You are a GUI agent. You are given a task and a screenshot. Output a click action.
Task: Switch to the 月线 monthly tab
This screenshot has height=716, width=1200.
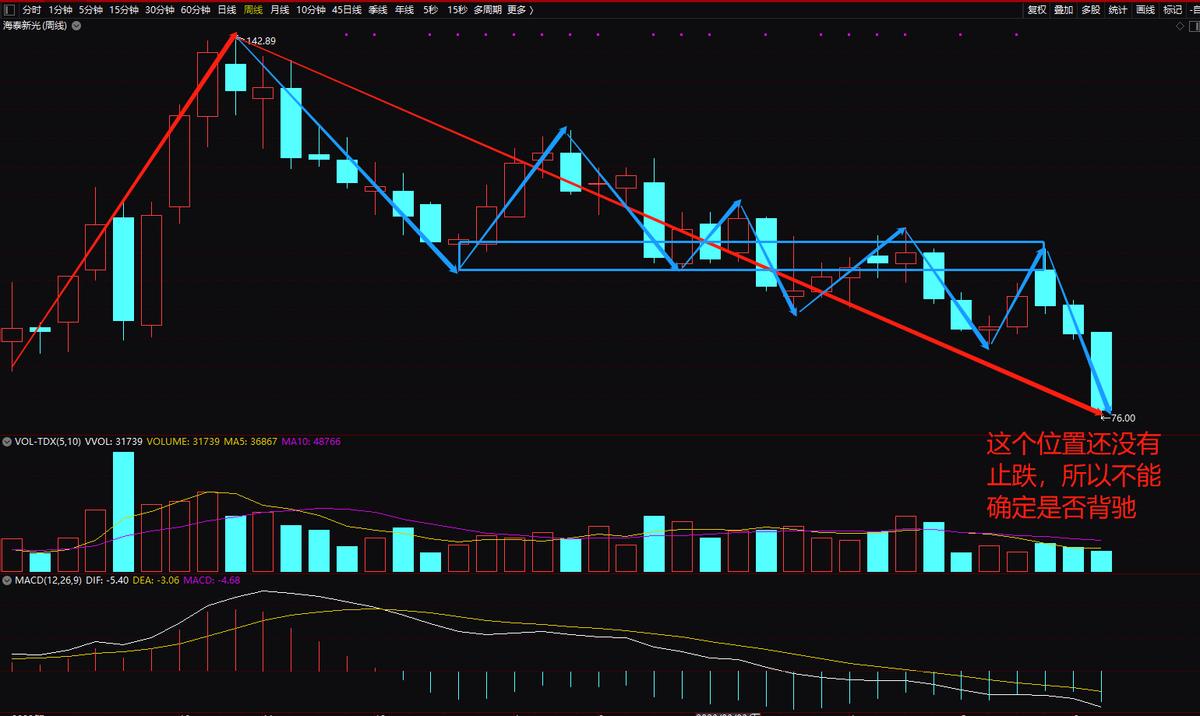pyautogui.click(x=279, y=10)
